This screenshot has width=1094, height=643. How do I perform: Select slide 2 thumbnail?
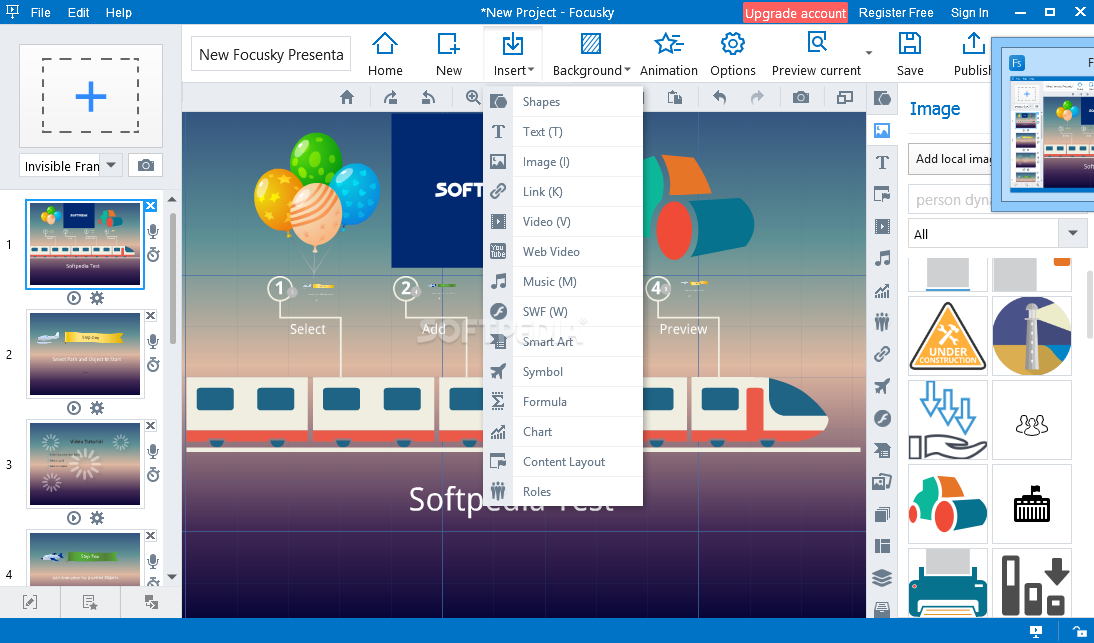tap(84, 354)
